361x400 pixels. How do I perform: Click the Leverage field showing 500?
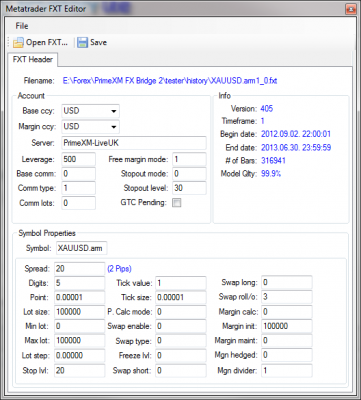(79, 159)
